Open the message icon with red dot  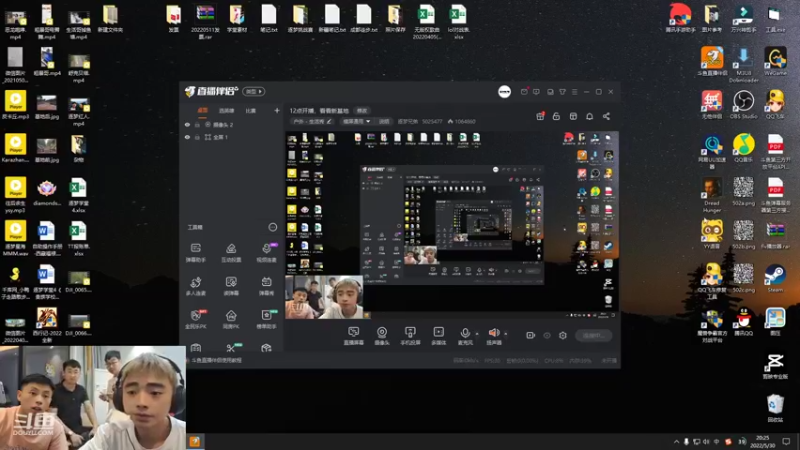pos(524,92)
